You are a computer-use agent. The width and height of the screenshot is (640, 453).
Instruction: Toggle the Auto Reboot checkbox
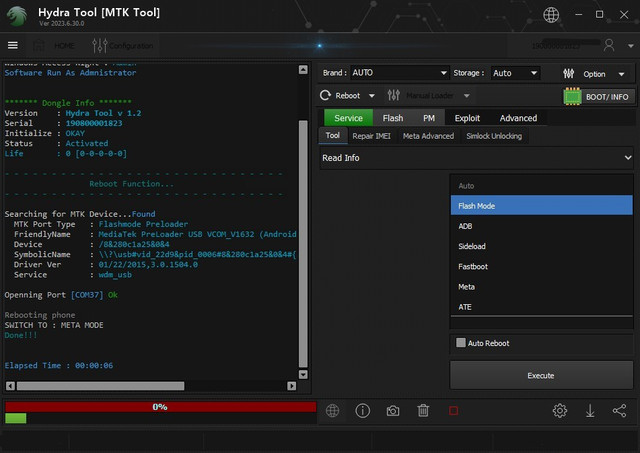pos(461,342)
